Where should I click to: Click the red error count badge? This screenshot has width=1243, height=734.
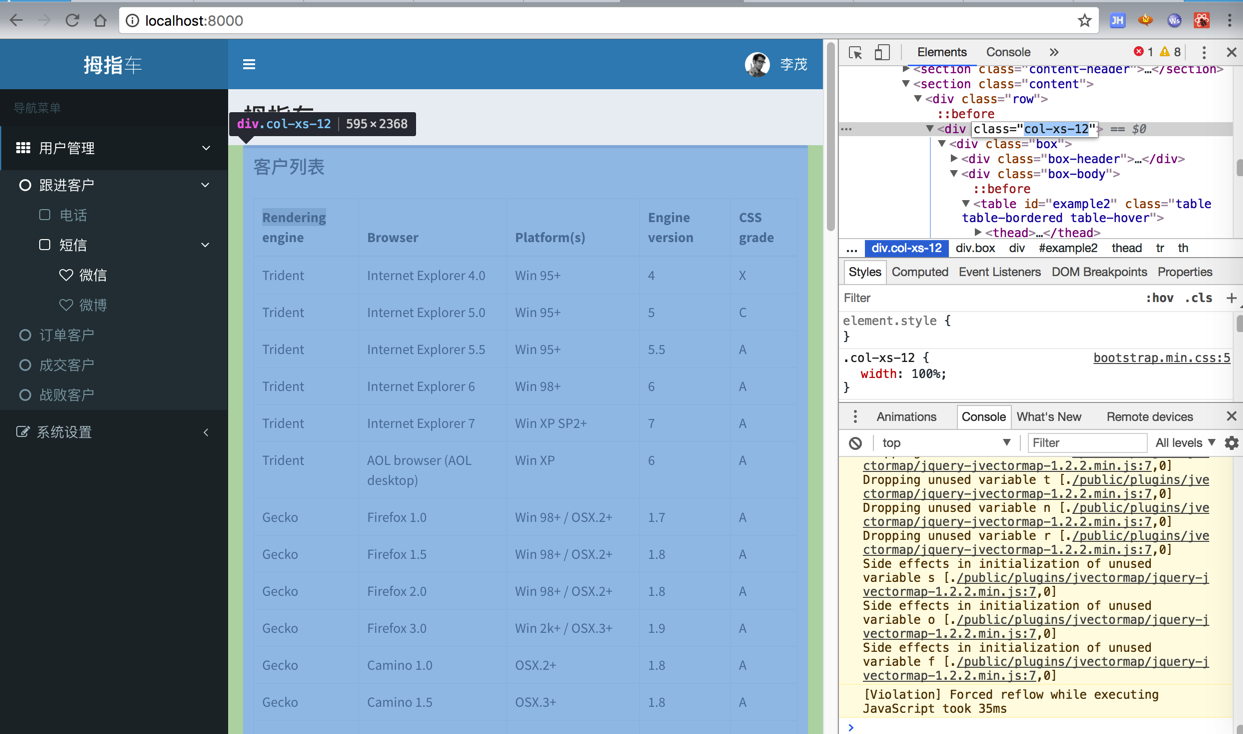pos(1143,52)
